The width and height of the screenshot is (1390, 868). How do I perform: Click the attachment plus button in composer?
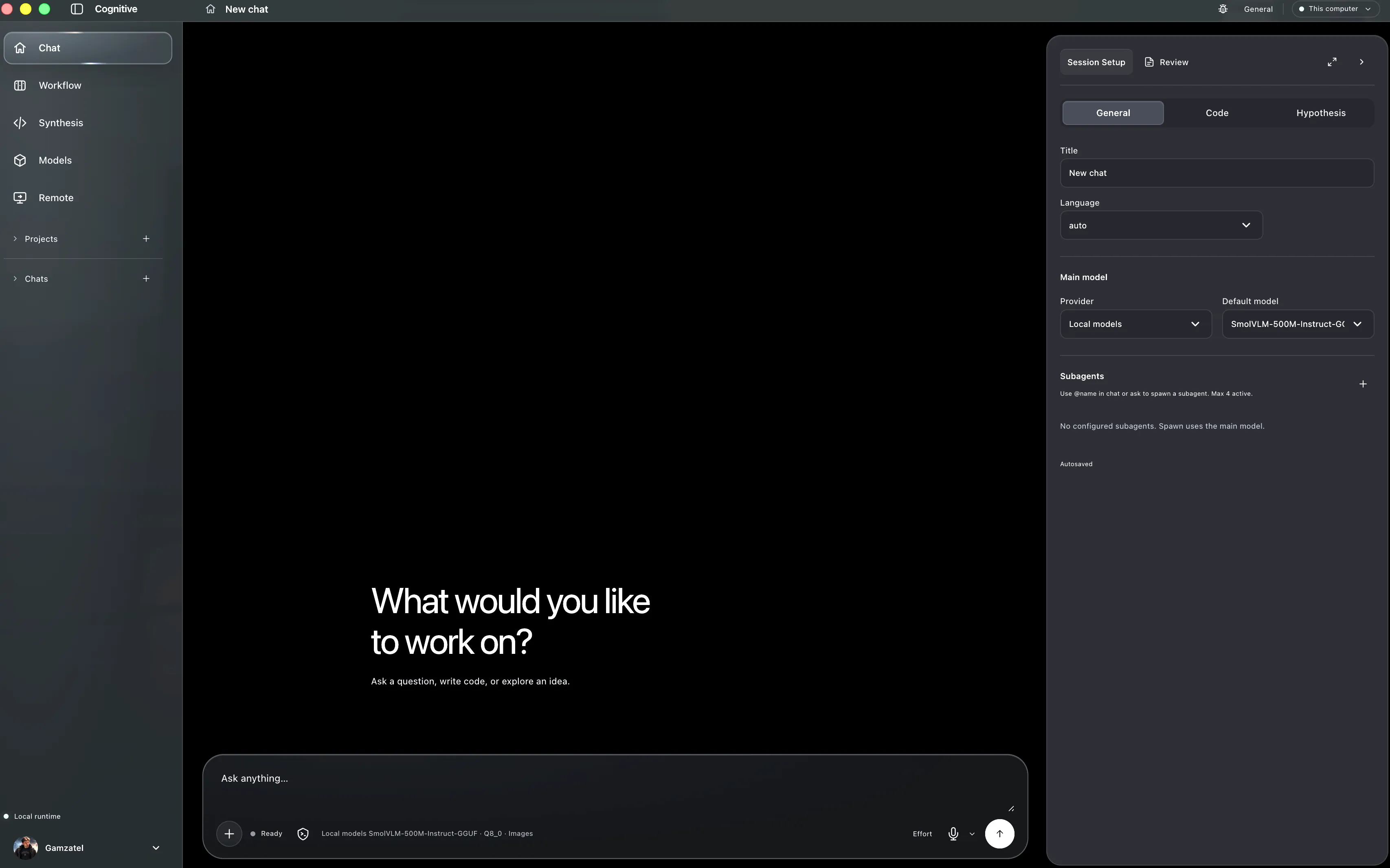[229, 833]
